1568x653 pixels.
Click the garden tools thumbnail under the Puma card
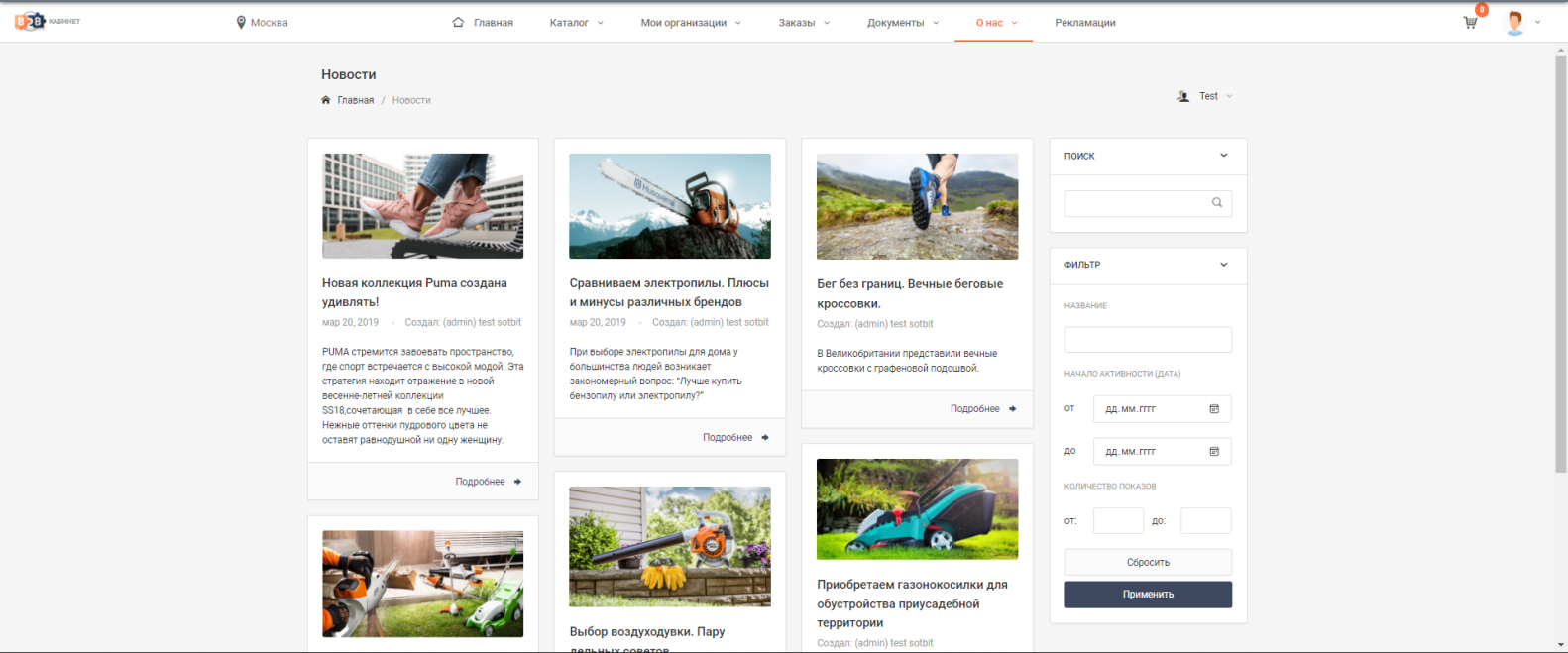pyautogui.click(x=422, y=584)
